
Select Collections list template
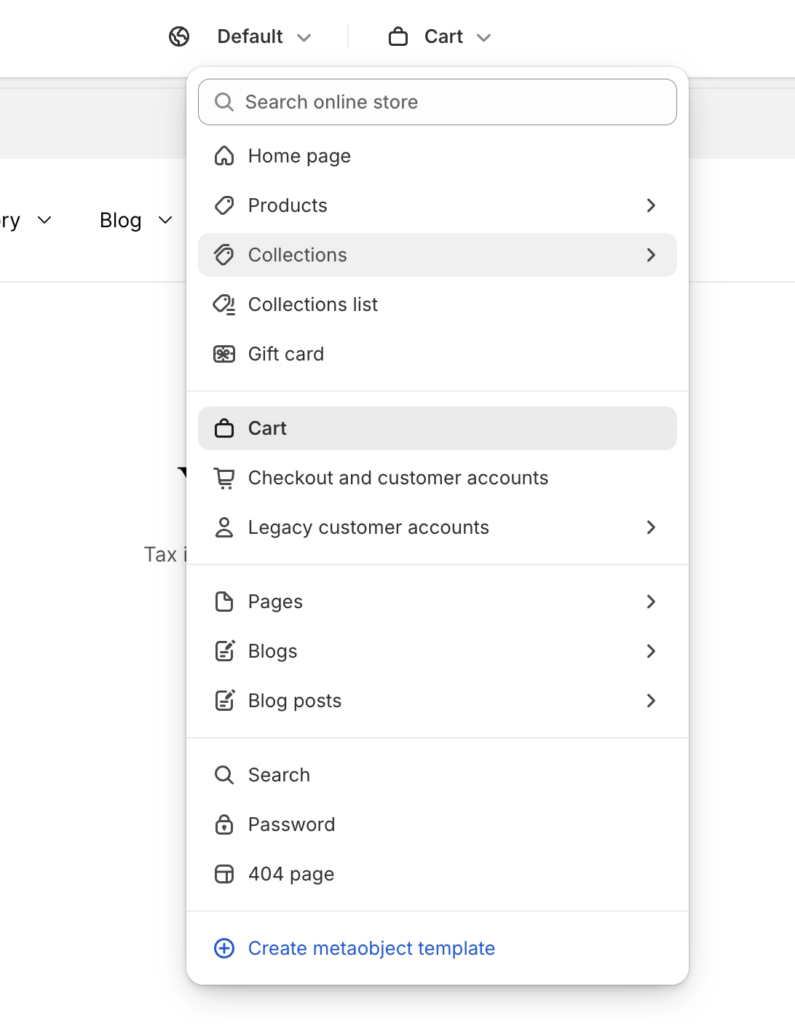pos(437,304)
